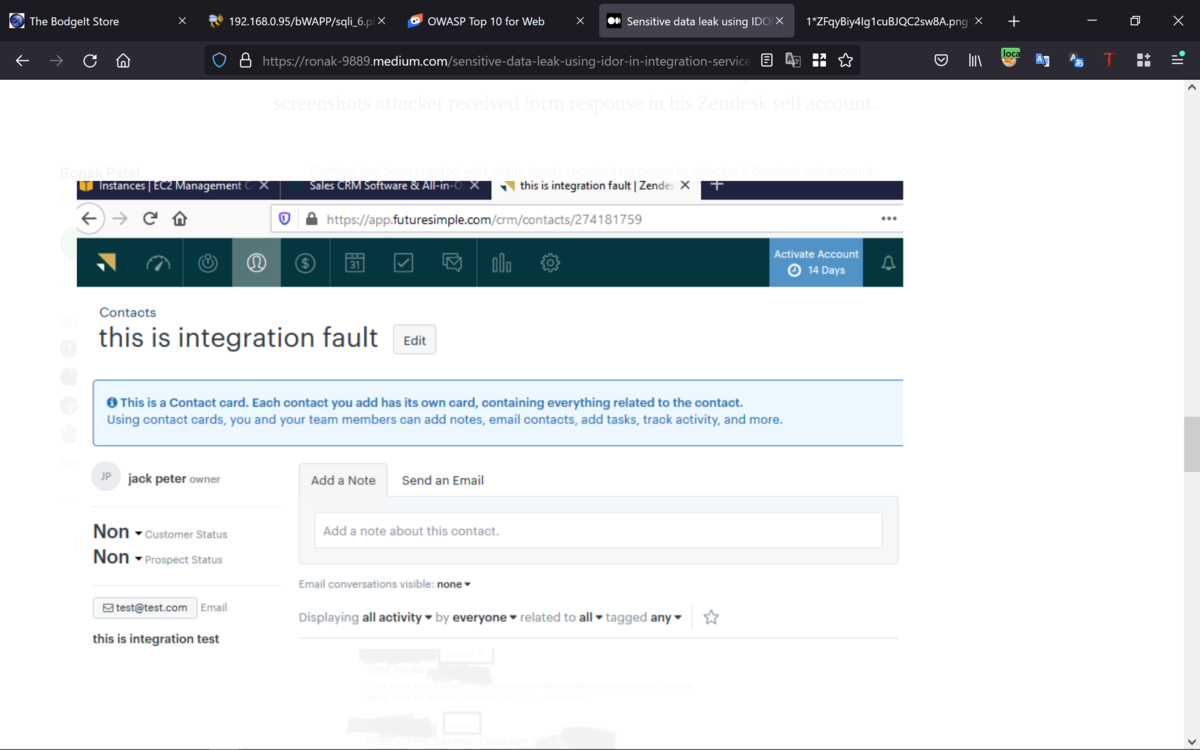Switch to the ZFqyBiy4Ig1cuBJQC2sw8A.png tab

pyautogui.click(x=894, y=21)
